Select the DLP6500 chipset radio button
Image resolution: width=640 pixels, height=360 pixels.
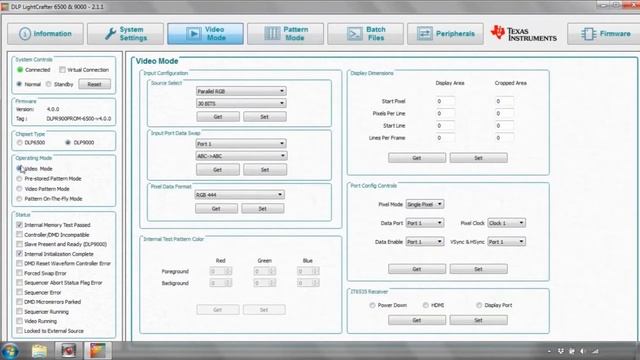20,142
